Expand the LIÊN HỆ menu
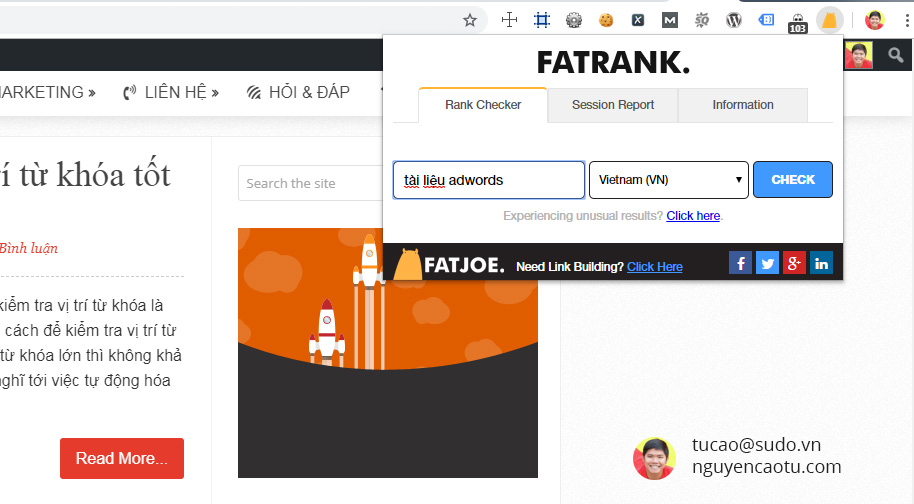Image resolution: width=914 pixels, height=504 pixels. (x=170, y=92)
